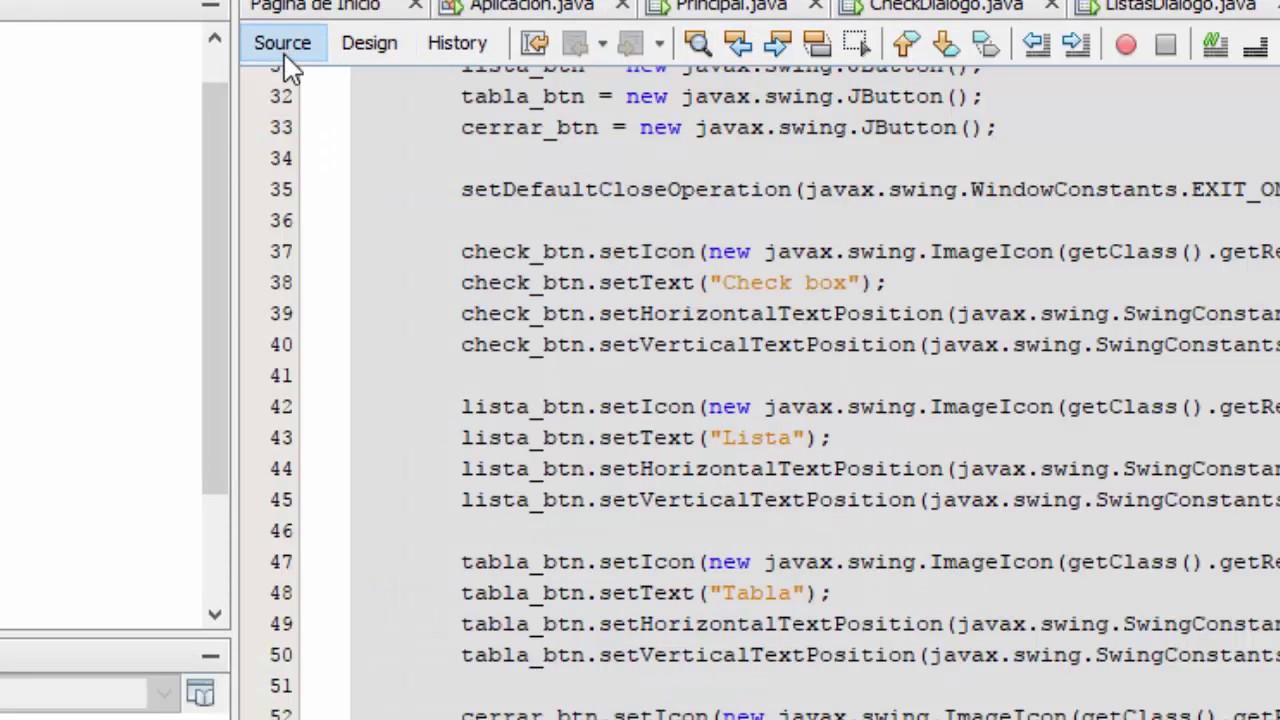Image resolution: width=1280 pixels, height=720 pixels.
Task: Click lista_btn.setVerticalTextPosition on line 45
Action: tap(688, 500)
